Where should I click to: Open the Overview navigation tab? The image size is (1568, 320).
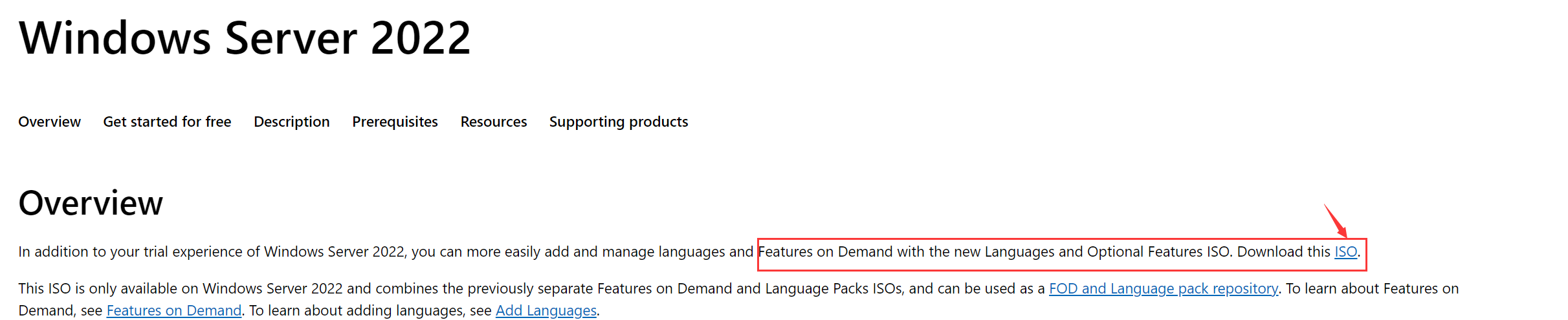tap(49, 122)
